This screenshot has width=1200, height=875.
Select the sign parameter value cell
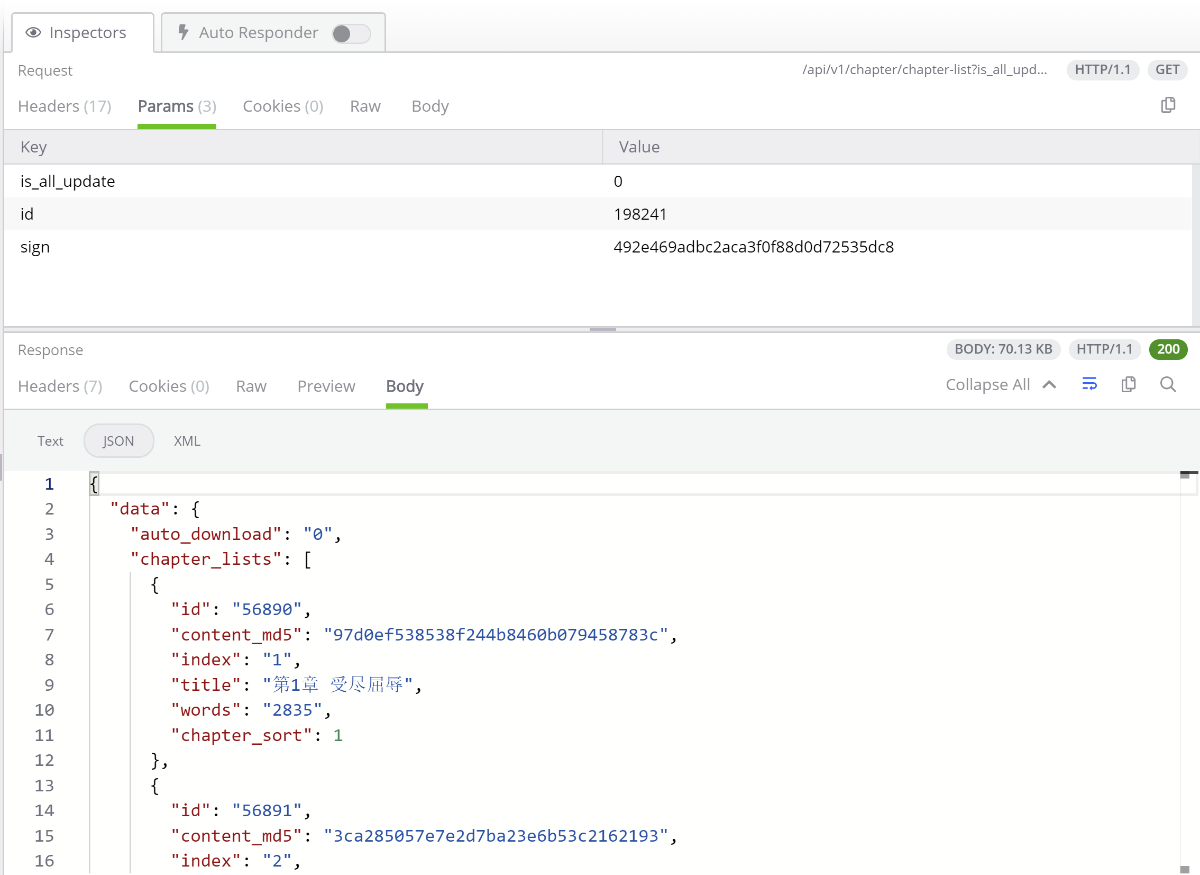pos(754,247)
